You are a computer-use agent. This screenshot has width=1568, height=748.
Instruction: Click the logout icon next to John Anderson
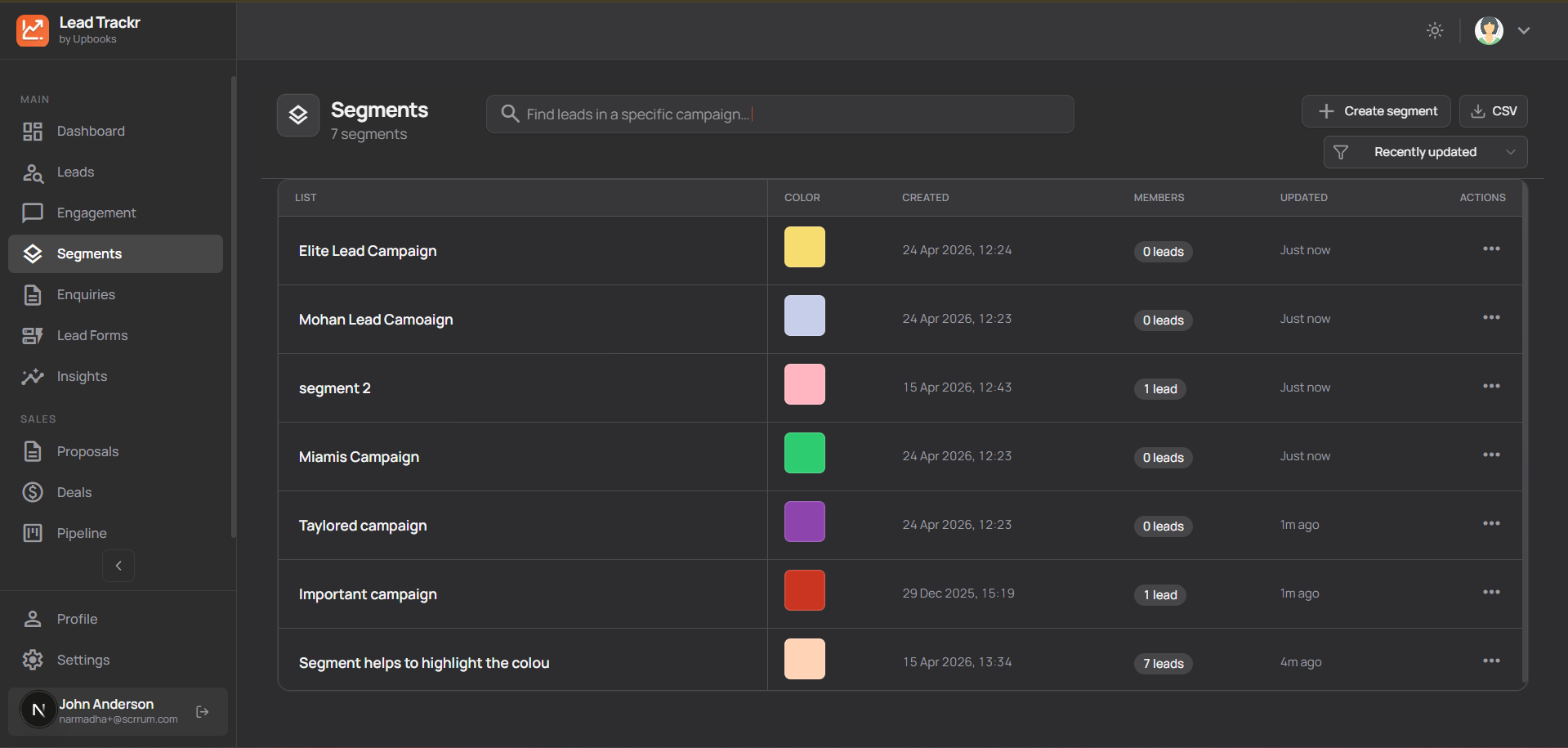[x=203, y=712]
